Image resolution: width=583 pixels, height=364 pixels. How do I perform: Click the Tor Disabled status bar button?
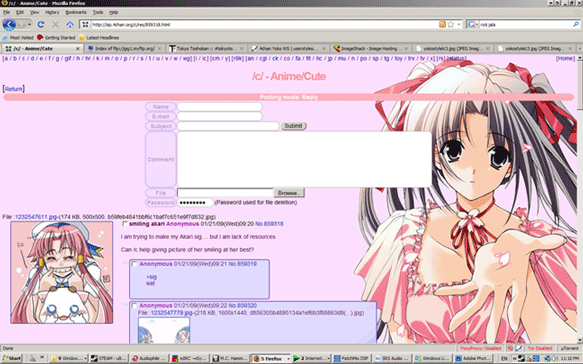click(539, 348)
